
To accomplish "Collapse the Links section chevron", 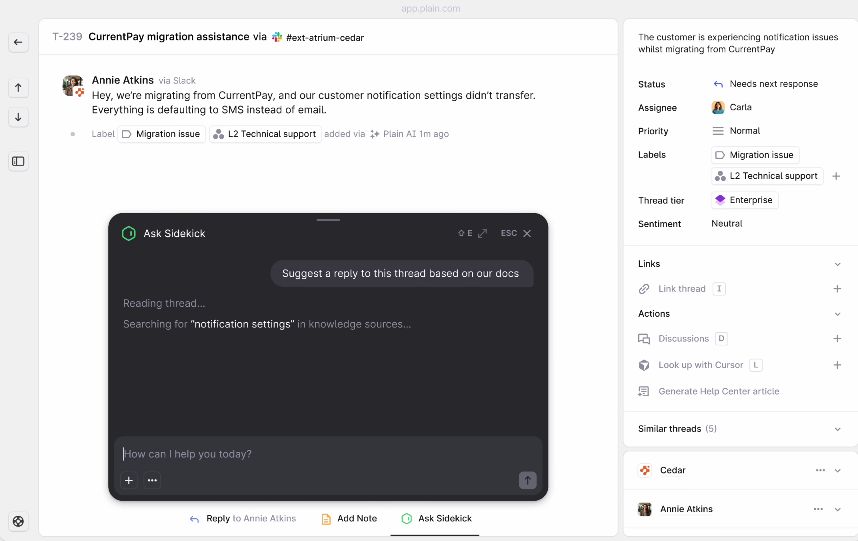I will point(837,264).
